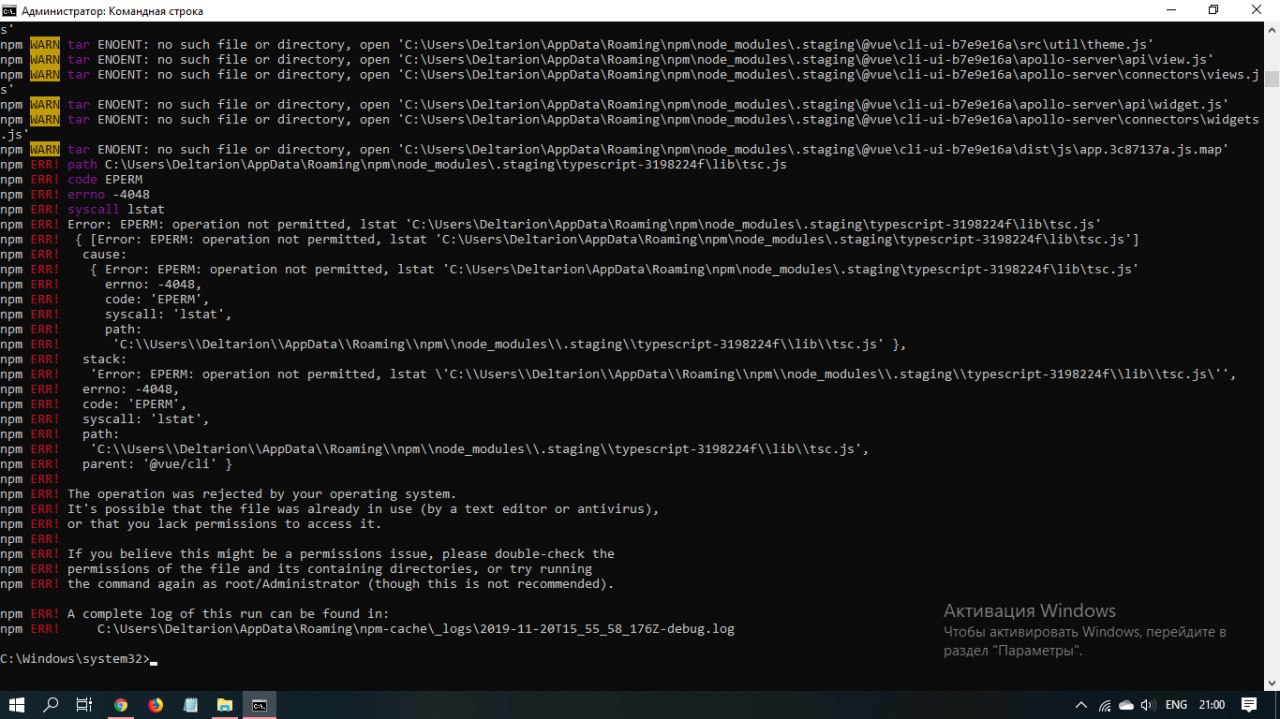Click 'The operation was rejected by your operating system.'
This screenshot has height=719, width=1280.
point(261,494)
